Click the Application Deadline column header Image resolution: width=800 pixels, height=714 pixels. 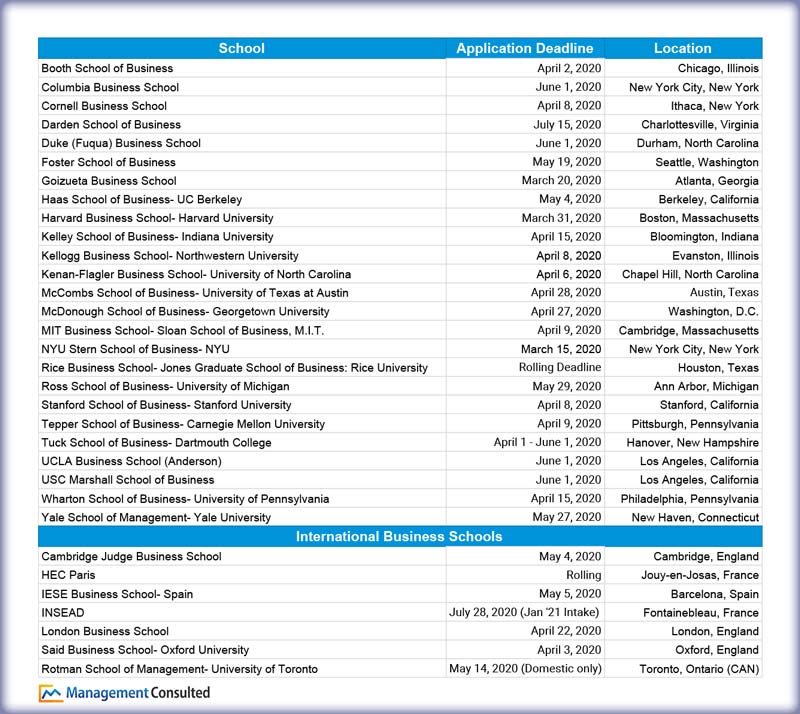pos(525,48)
